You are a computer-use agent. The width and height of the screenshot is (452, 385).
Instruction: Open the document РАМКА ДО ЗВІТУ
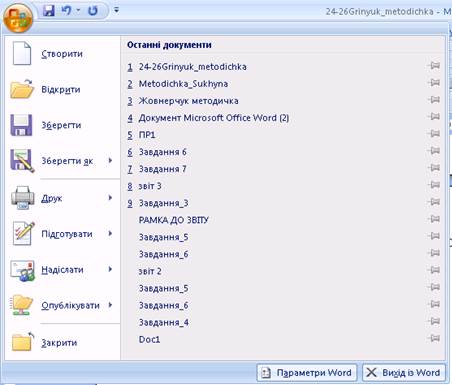pos(173,220)
